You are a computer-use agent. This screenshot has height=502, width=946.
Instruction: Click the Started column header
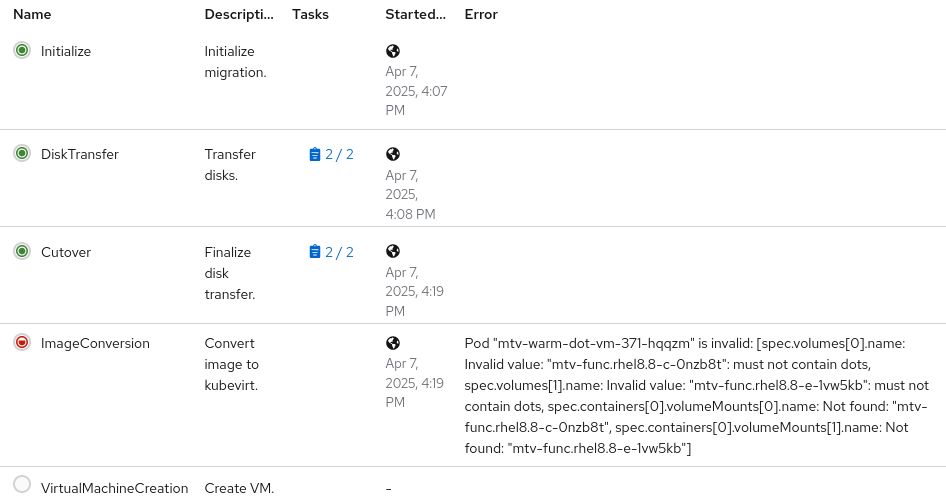pyautogui.click(x=416, y=15)
